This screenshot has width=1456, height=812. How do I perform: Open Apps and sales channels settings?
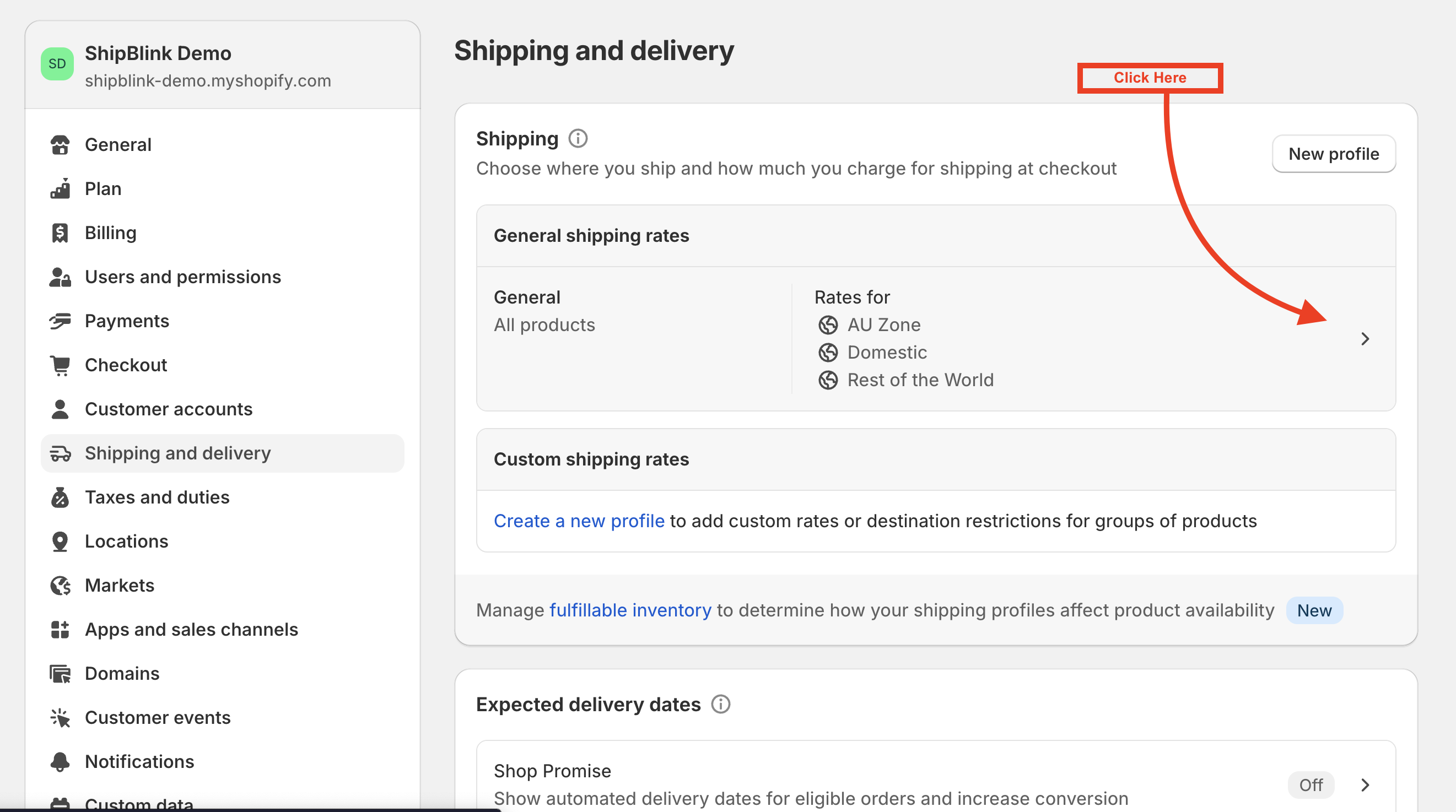point(222,630)
